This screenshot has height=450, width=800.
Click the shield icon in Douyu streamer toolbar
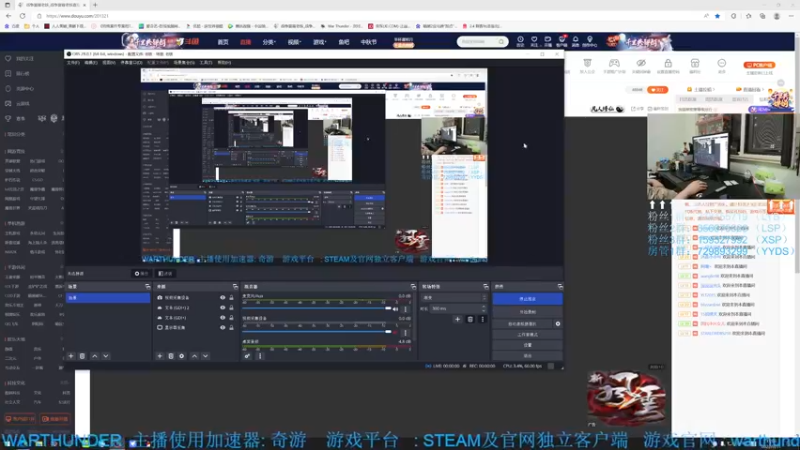(x=587, y=63)
